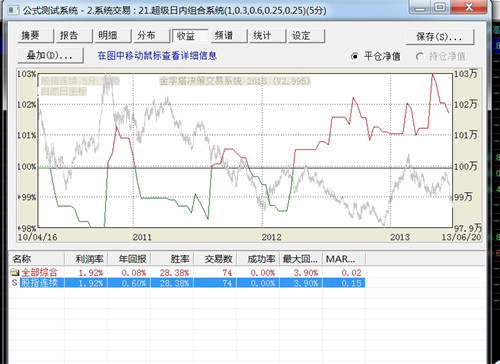Click the 1.92% value in 全部综合 row

coord(91,273)
